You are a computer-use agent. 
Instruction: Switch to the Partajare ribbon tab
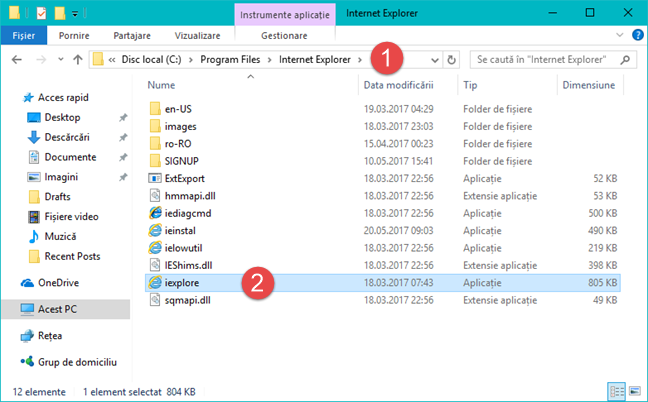coord(132,36)
